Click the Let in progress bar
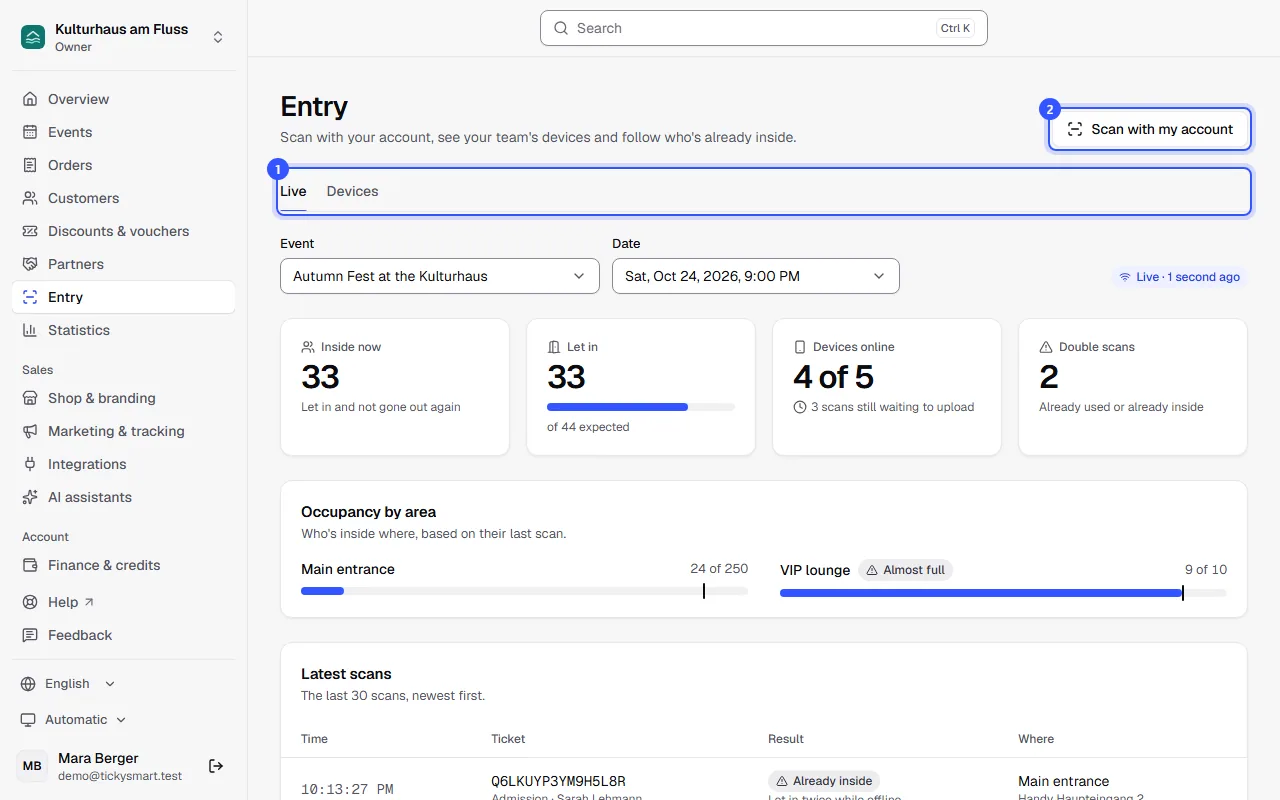Screen dimensions: 1280x800 click(641, 407)
